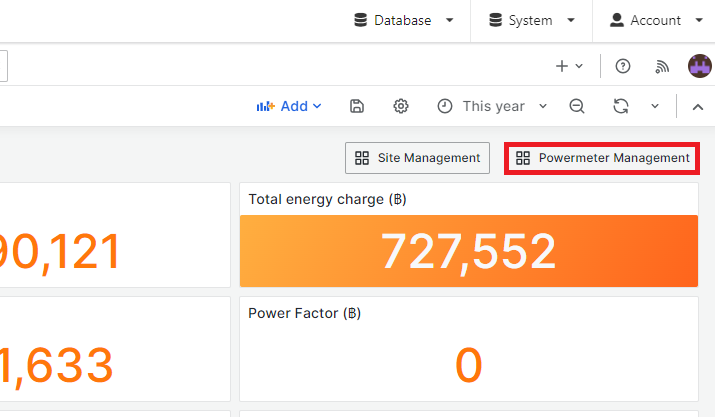
Task: Click the Power Factor value 0
Action: 468,365
